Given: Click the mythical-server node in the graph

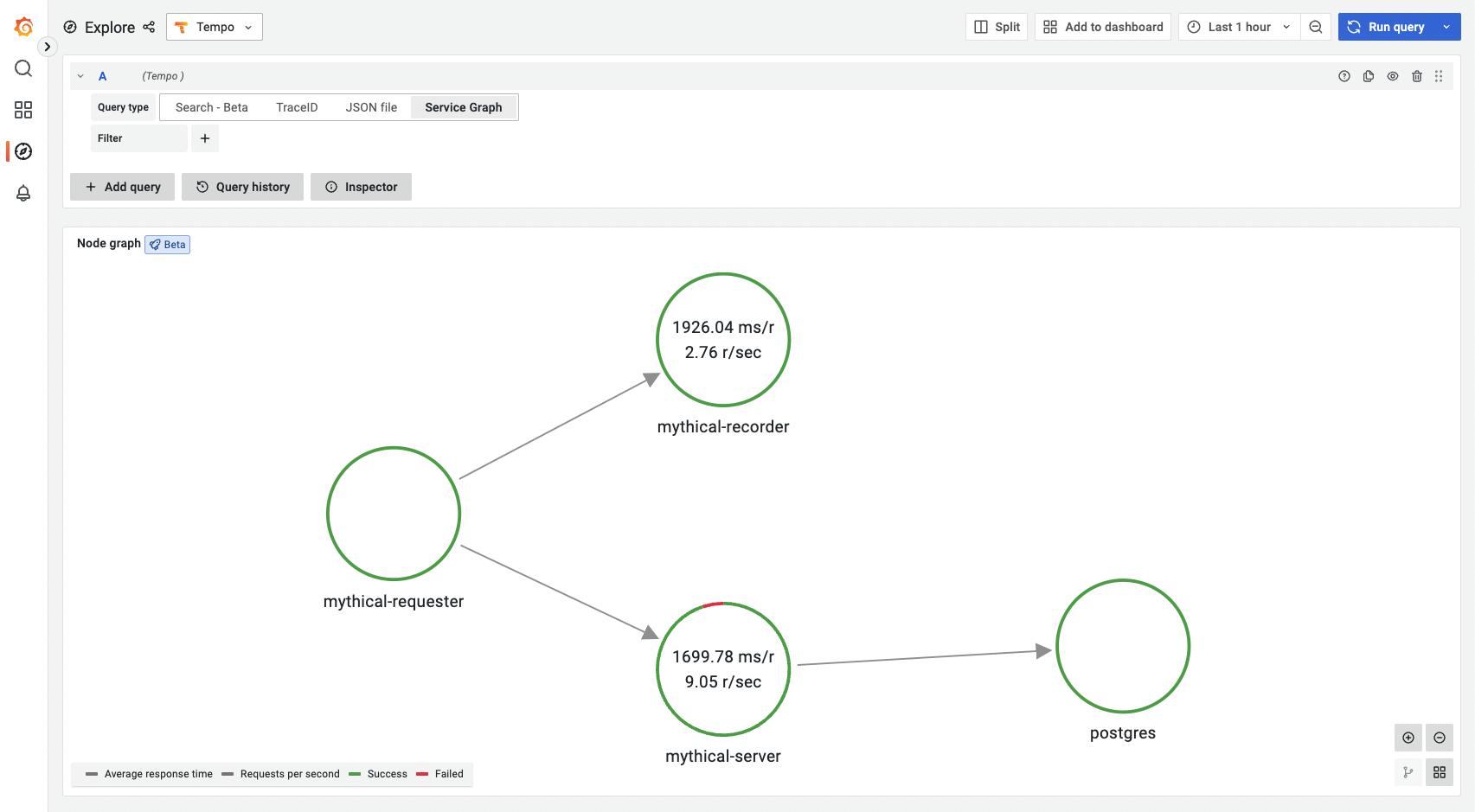Looking at the screenshot, I should tap(723, 670).
